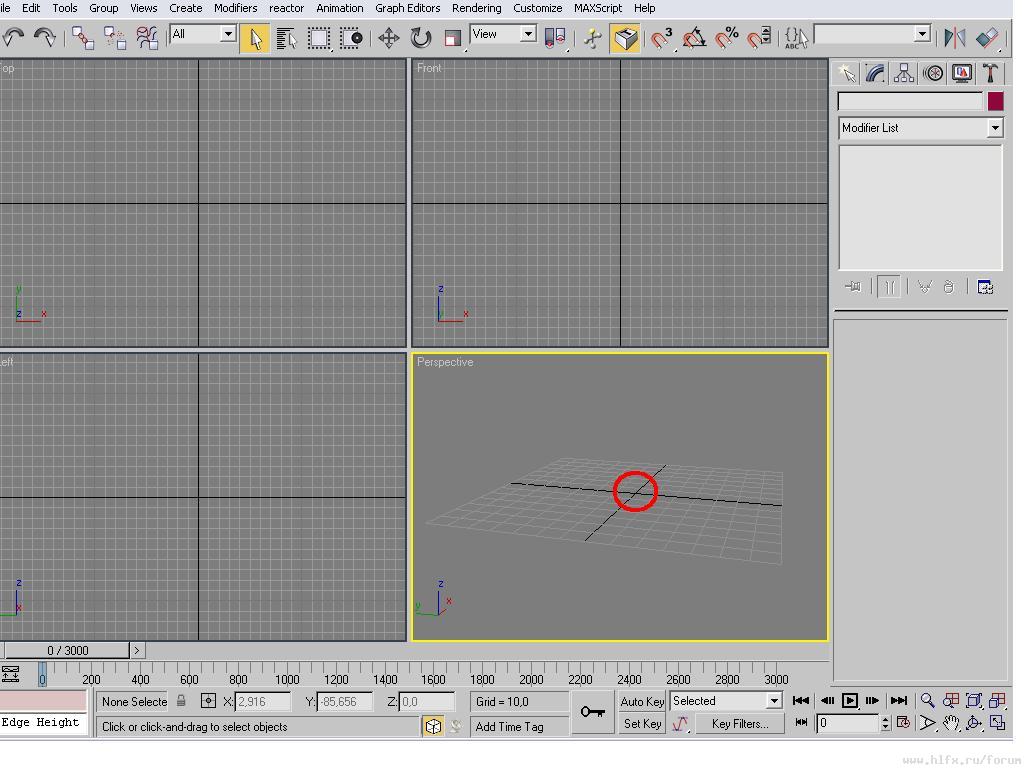Click the Key Filters button

tap(739, 724)
